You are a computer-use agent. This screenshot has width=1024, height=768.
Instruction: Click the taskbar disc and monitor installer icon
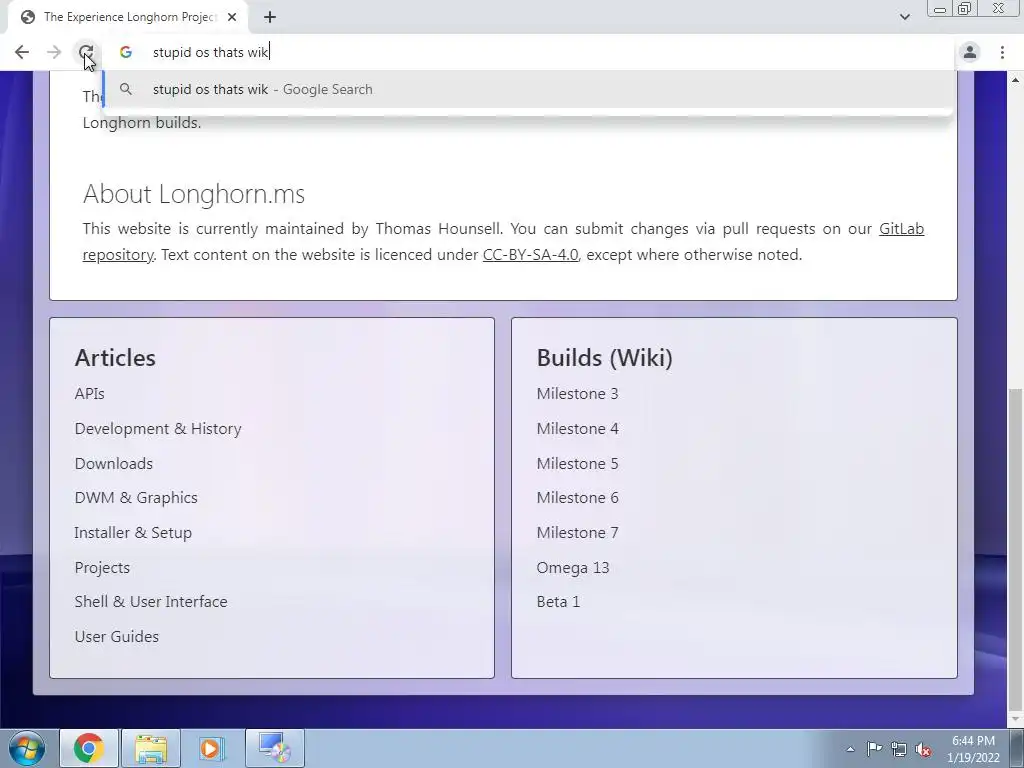(x=274, y=748)
